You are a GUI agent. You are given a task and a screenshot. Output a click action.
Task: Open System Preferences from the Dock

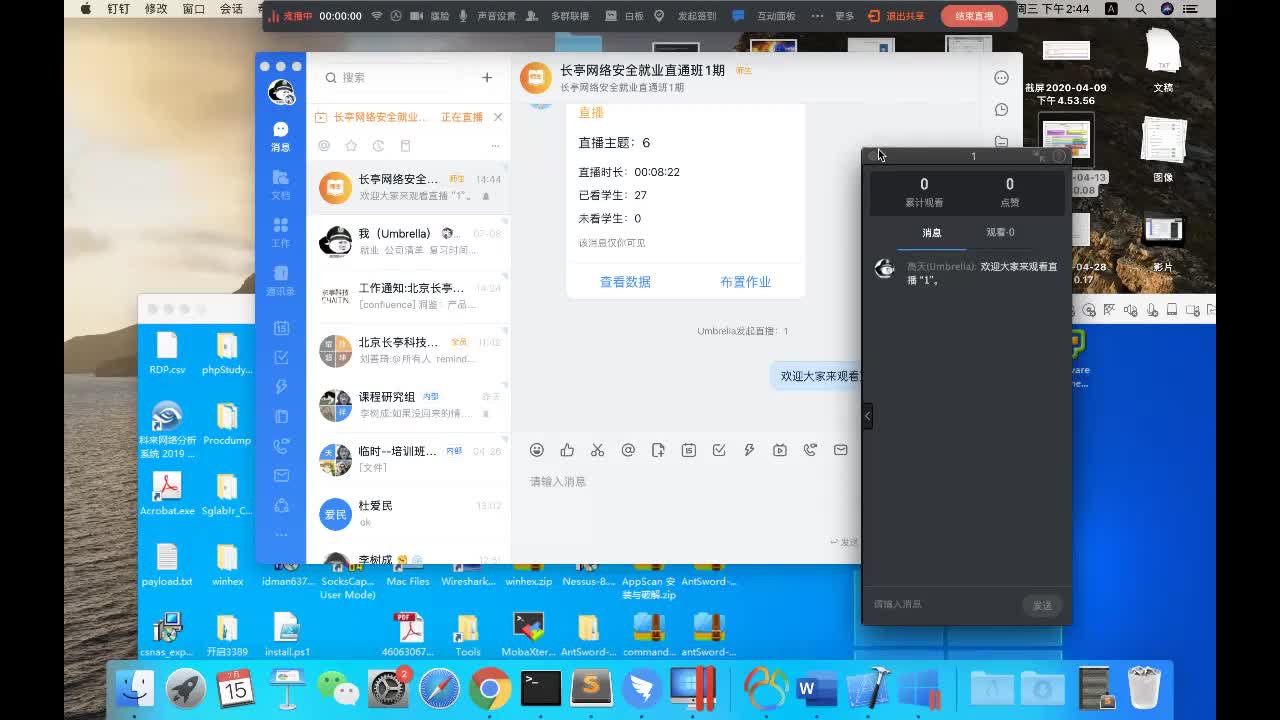click(x=388, y=689)
